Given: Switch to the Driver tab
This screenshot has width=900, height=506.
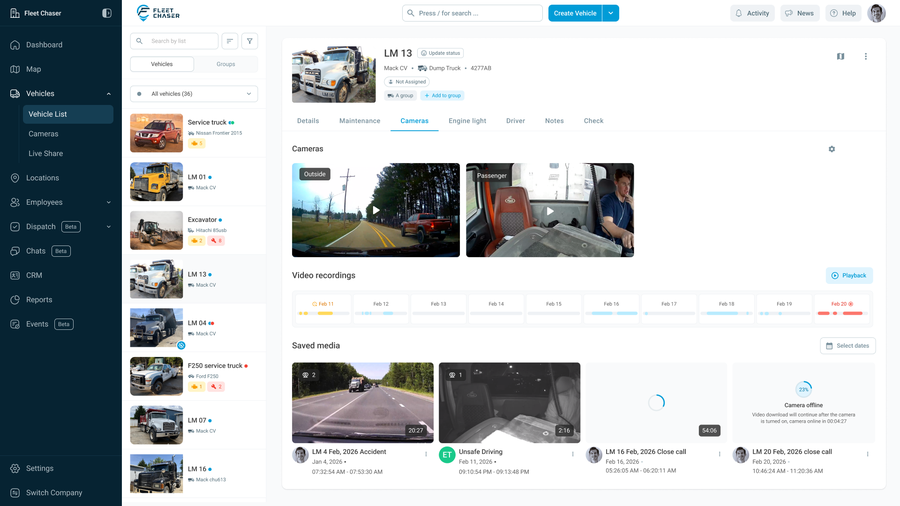Looking at the screenshot, I should tap(515, 121).
